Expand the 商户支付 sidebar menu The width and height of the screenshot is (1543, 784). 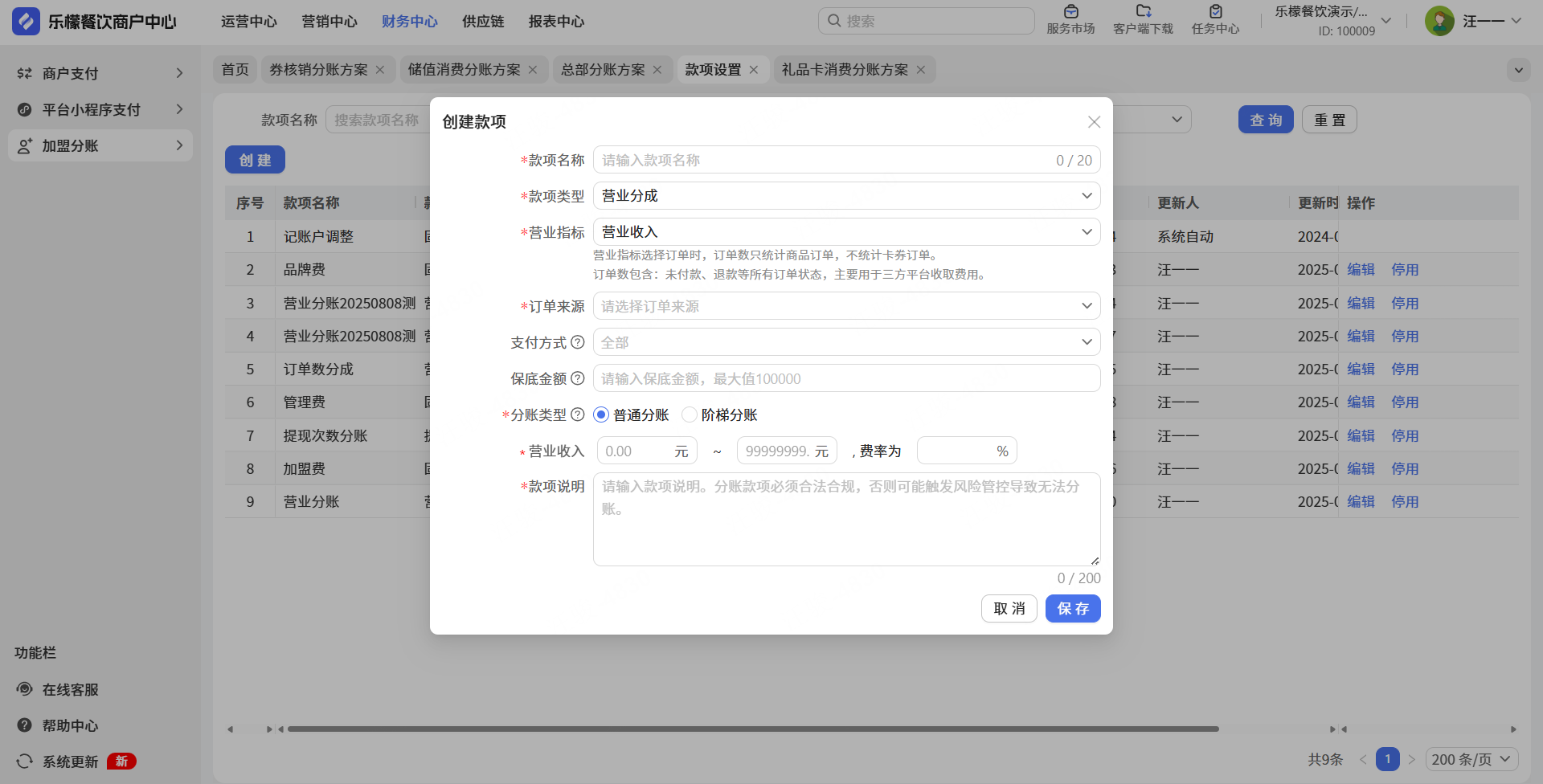click(x=179, y=73)
